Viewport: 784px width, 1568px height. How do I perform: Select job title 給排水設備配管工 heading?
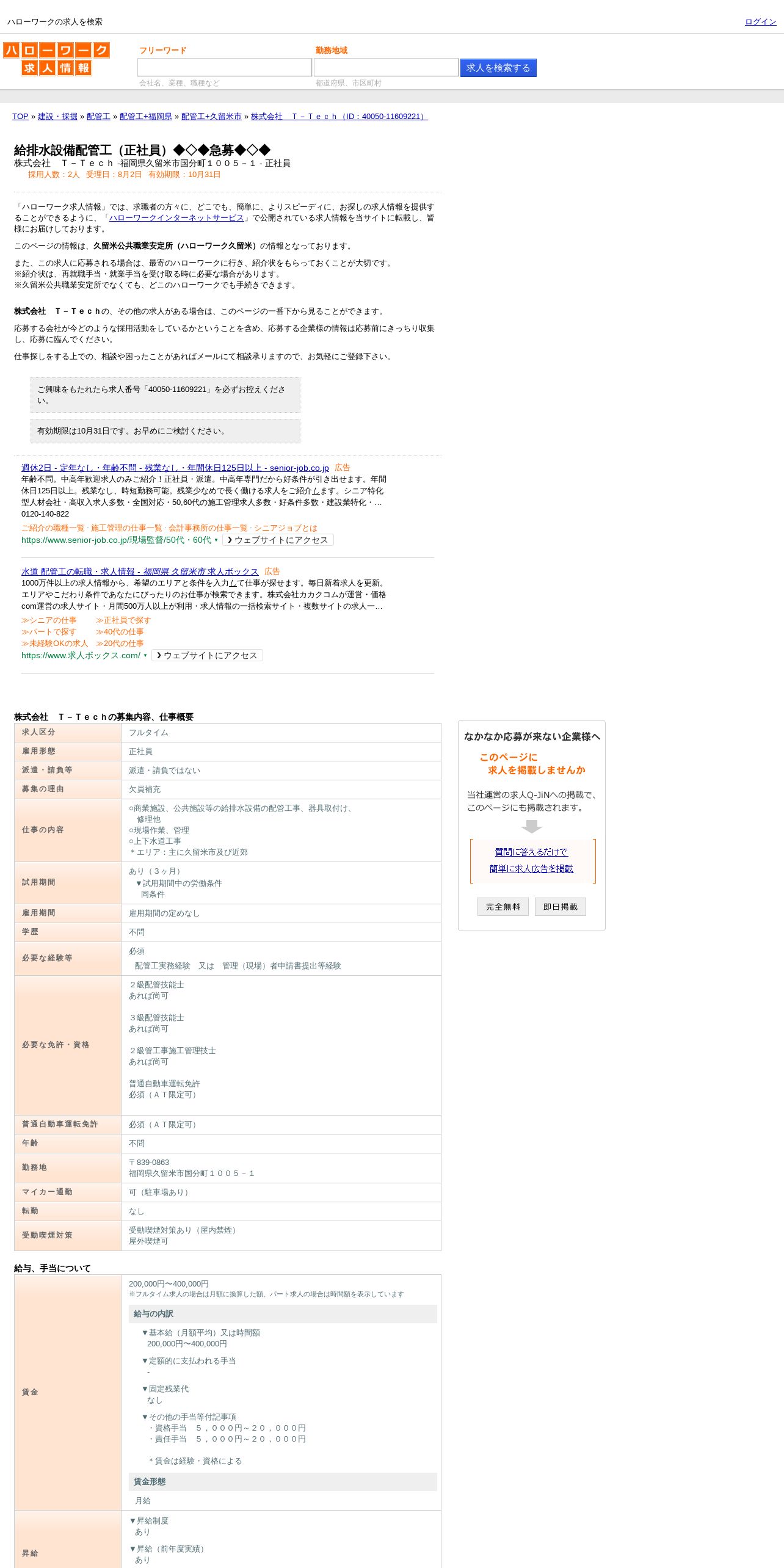(x=142, y=150)
